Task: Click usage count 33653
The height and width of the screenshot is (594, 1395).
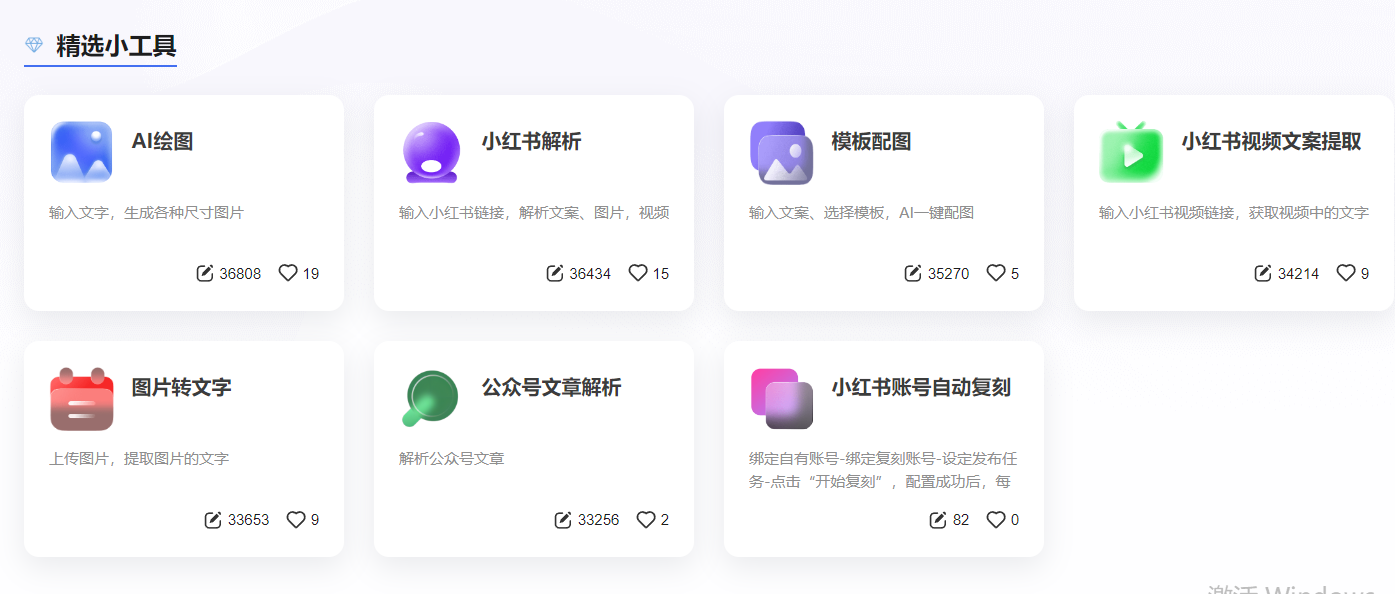Action: click(248, 520)
